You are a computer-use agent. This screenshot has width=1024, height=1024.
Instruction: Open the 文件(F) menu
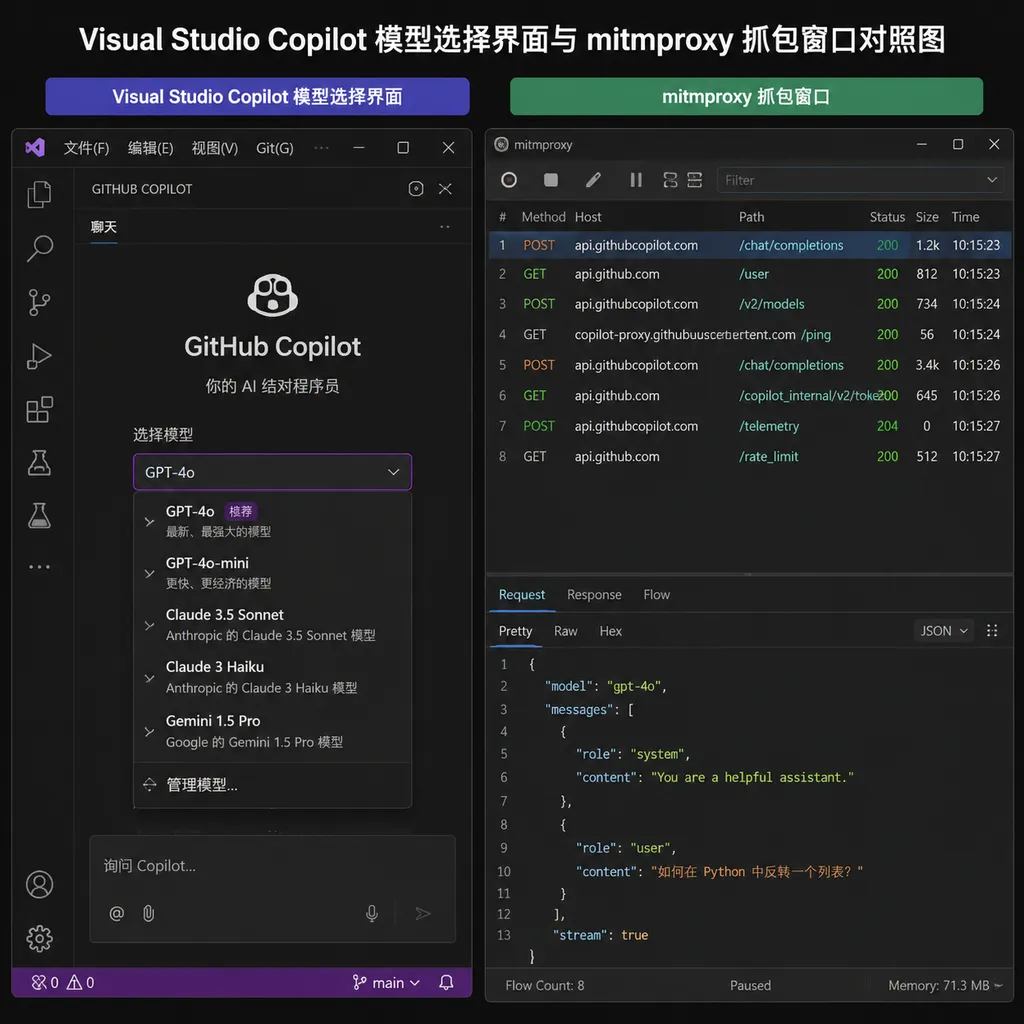(x=86, y=148)
